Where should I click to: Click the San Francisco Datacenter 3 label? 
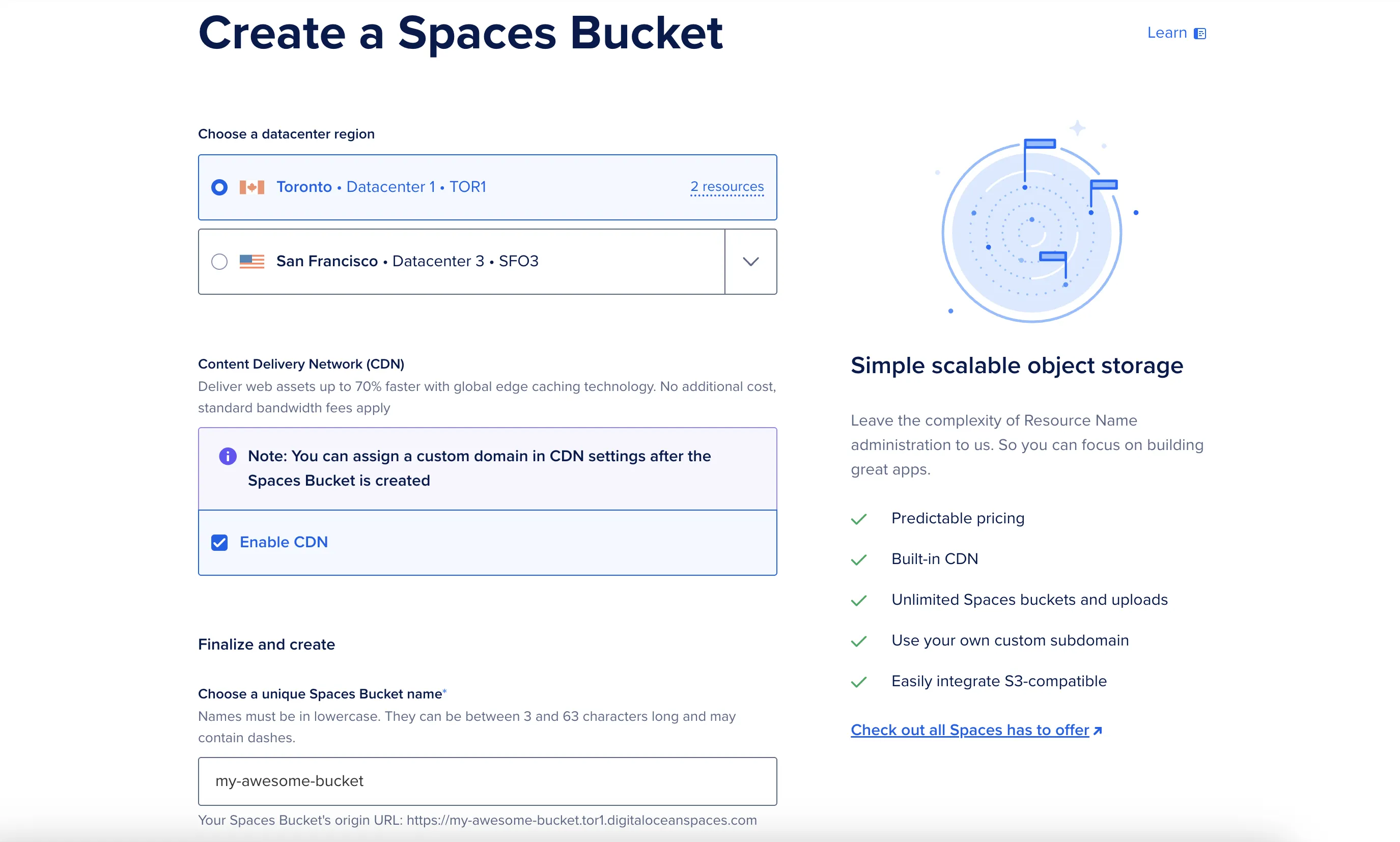(x=407, y=261)
